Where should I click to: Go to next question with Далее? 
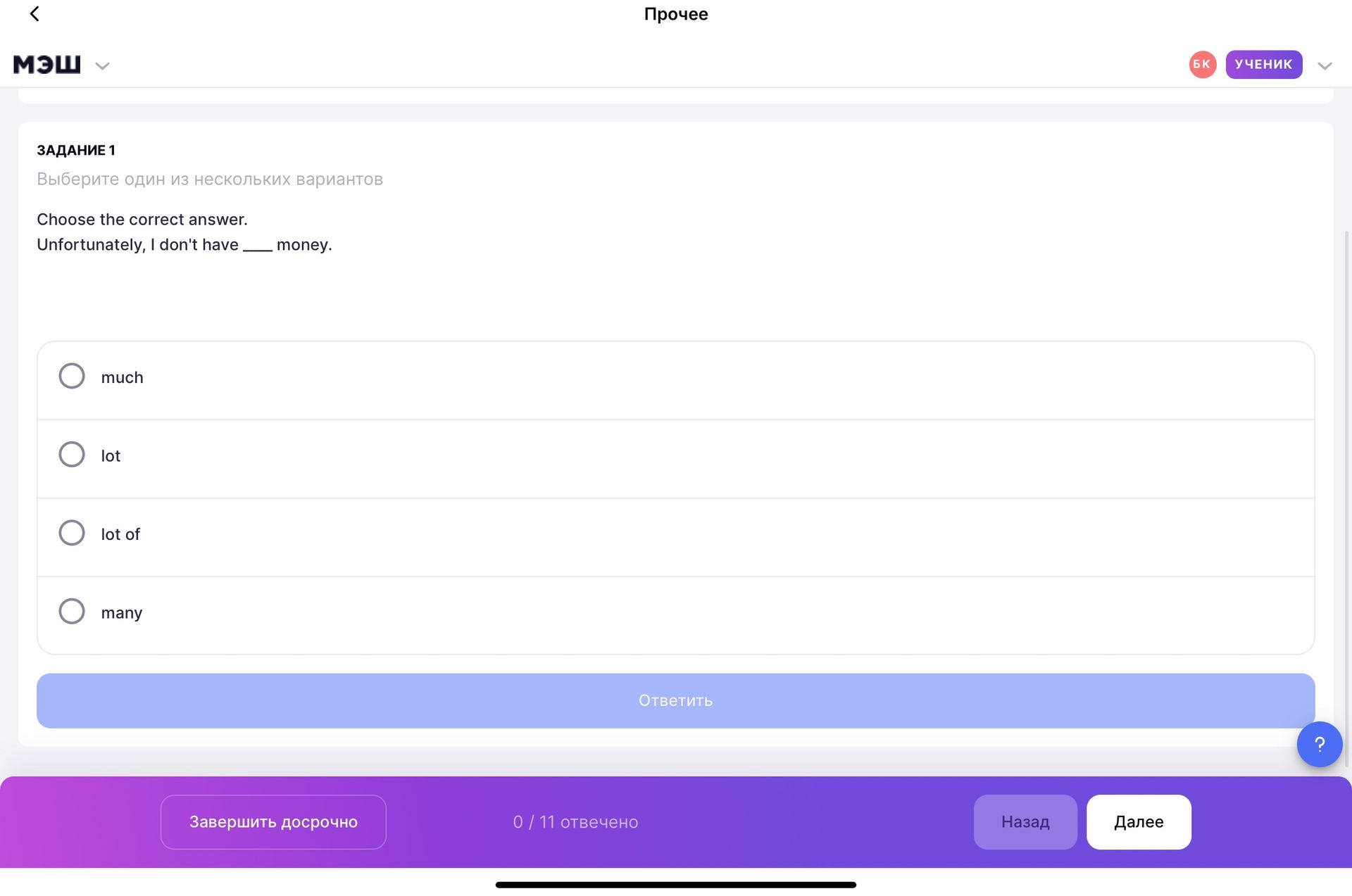point(1139,822)
